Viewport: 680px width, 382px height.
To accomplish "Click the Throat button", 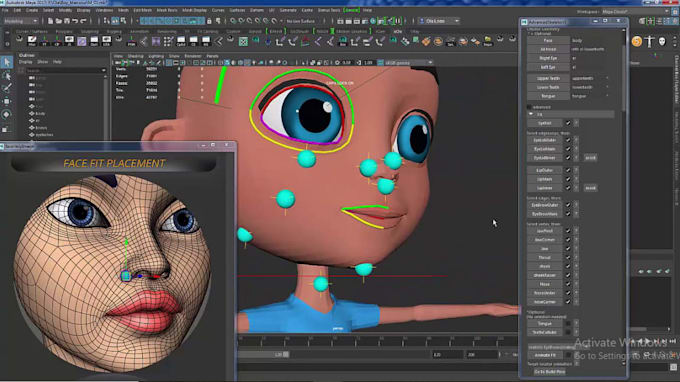I will point(544,258).
